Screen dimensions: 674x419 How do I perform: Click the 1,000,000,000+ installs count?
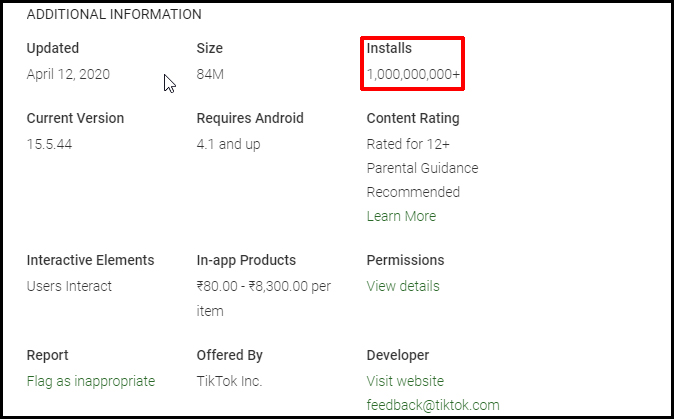(x=414, y=74)
